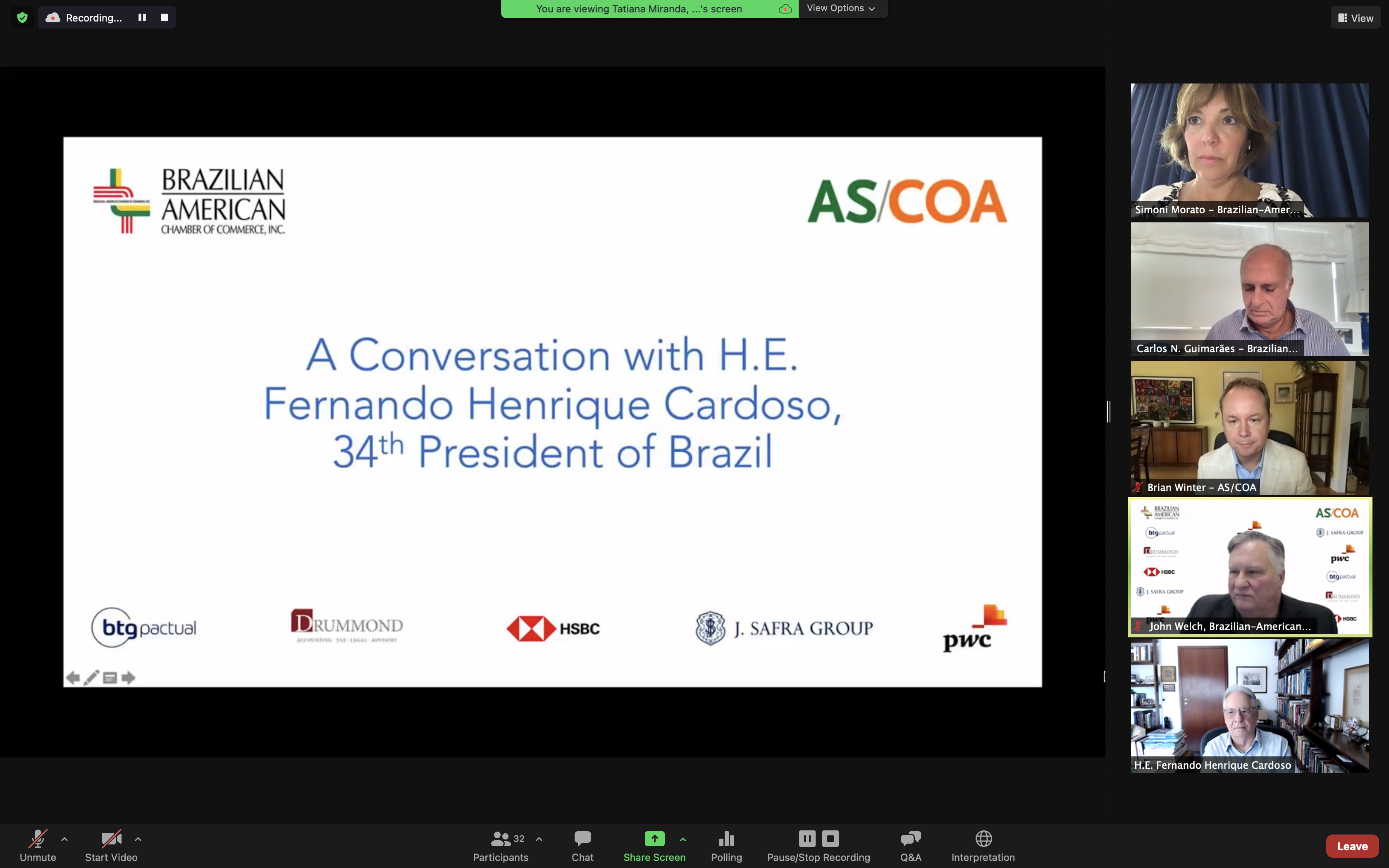Screen dimensions: 1389x868
Task: Open the Interpretation globe icon
Action: [983, 839]
